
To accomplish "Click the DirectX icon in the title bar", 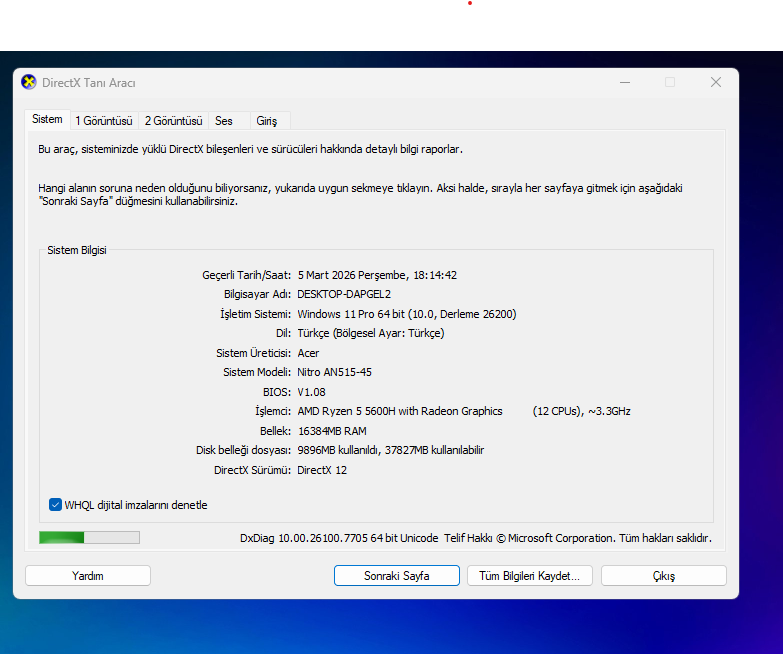I will point(29,83).
